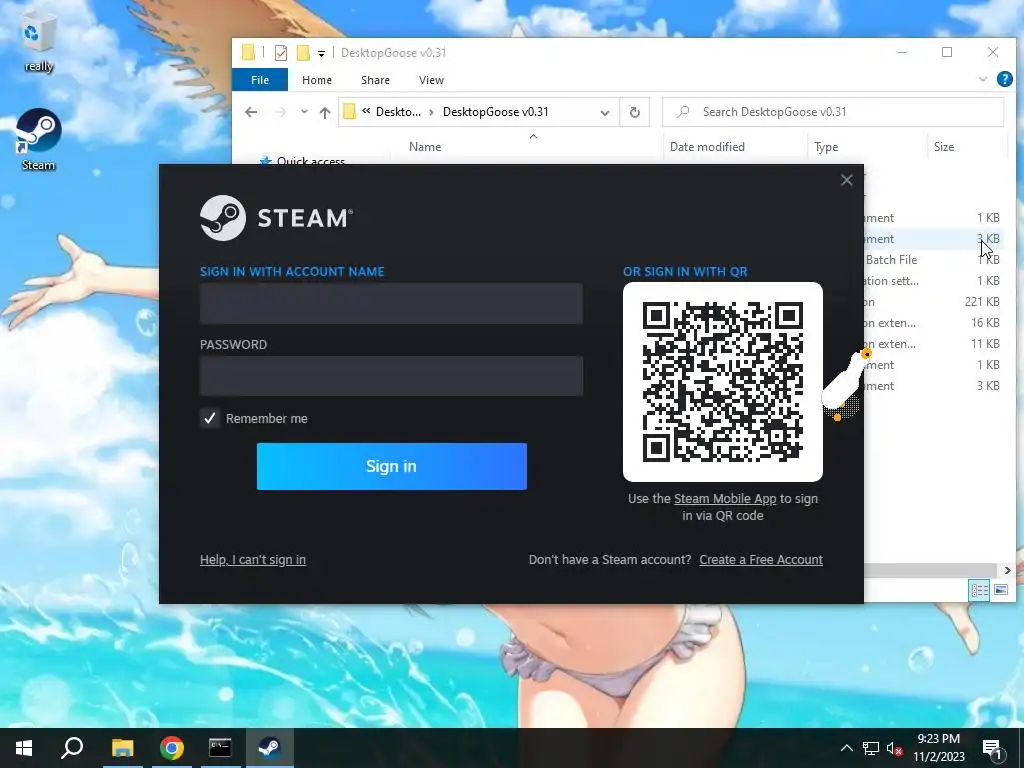1024x768 pixels.
Task: Open the File tab in Explorer
Action: click(x=260, y=80)
